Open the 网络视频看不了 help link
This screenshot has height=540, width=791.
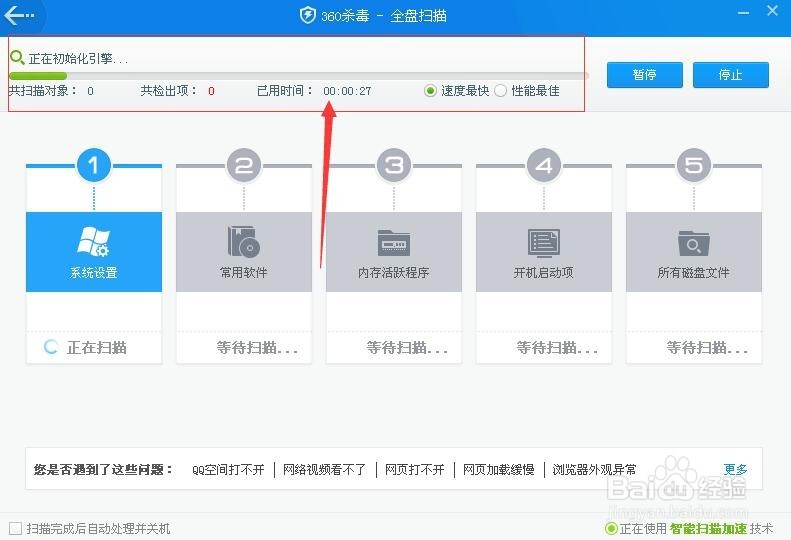(x=324, y=470)
